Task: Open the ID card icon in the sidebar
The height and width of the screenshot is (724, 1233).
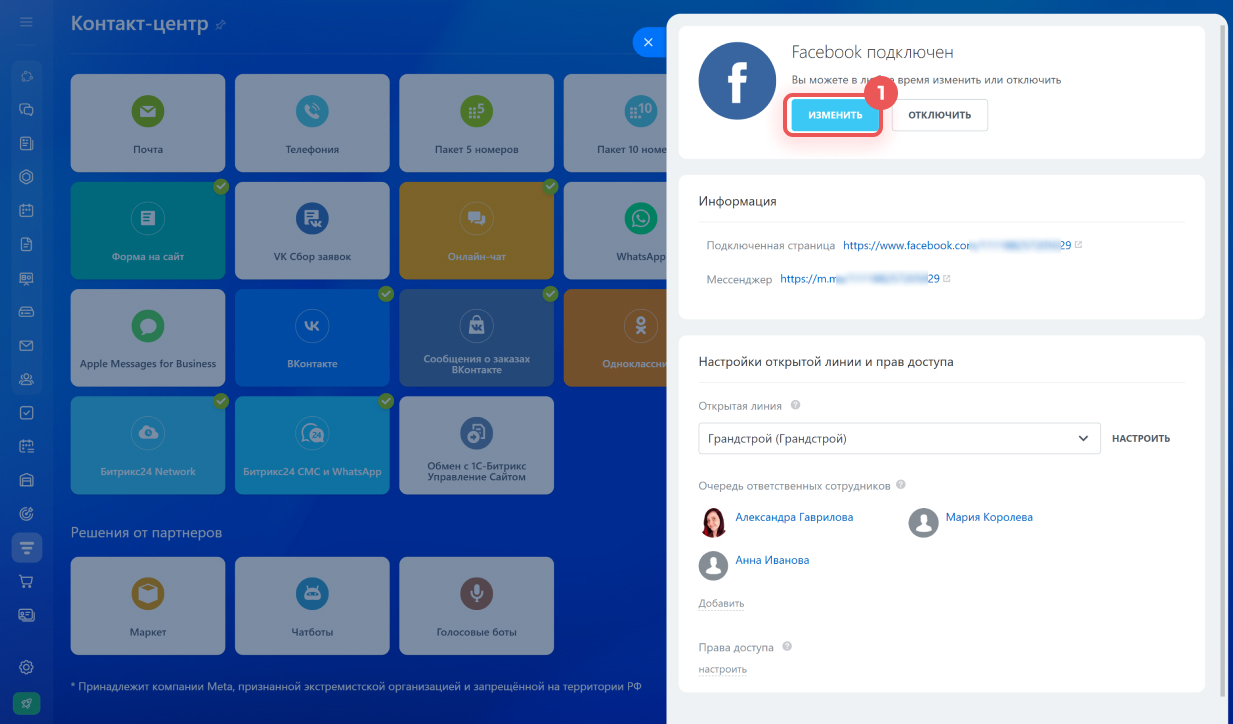Action: 27,615
